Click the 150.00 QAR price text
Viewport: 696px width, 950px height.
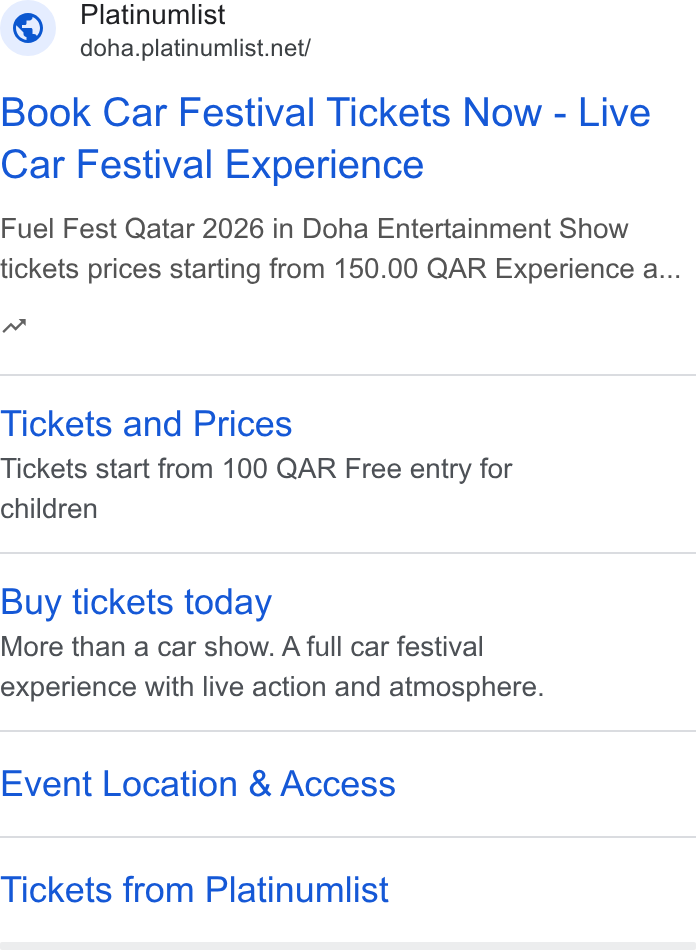410,269
